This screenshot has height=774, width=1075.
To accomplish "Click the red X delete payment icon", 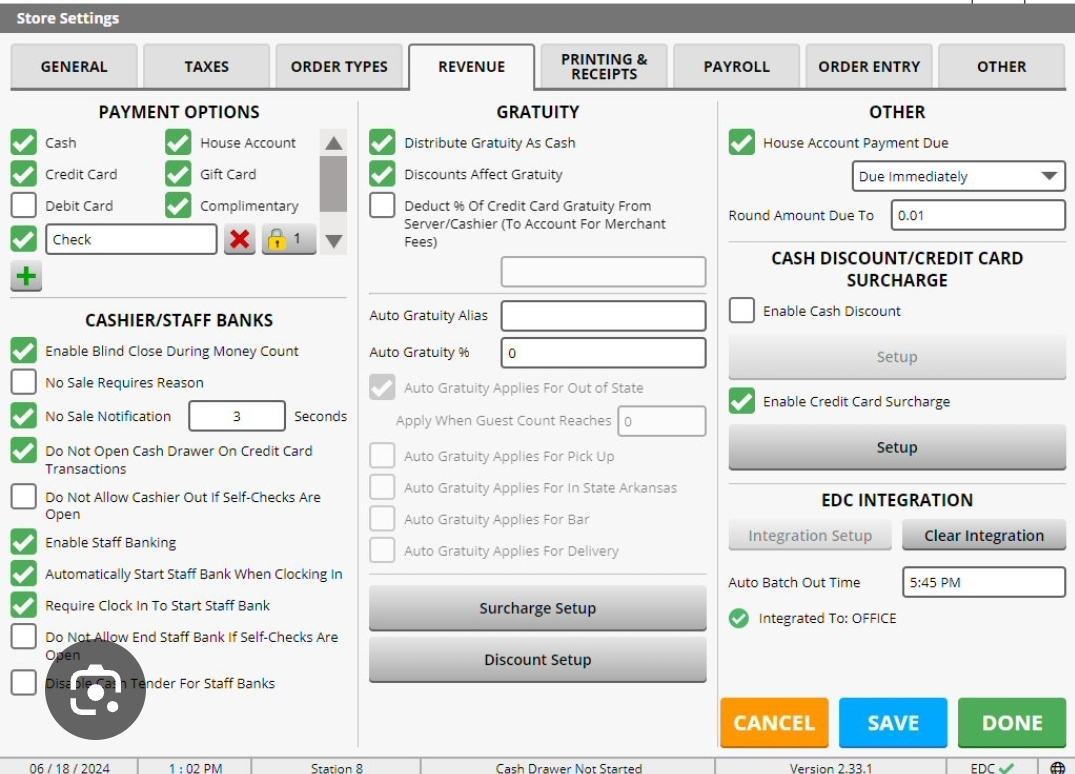I will tap(239, 240).
